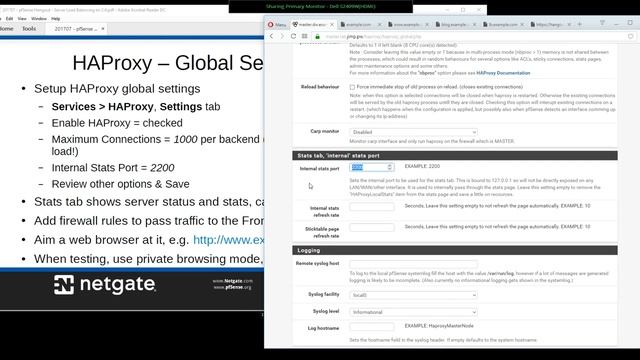Open the Syslog facility dropdown

pyautogui.click(x=413, y=295)
